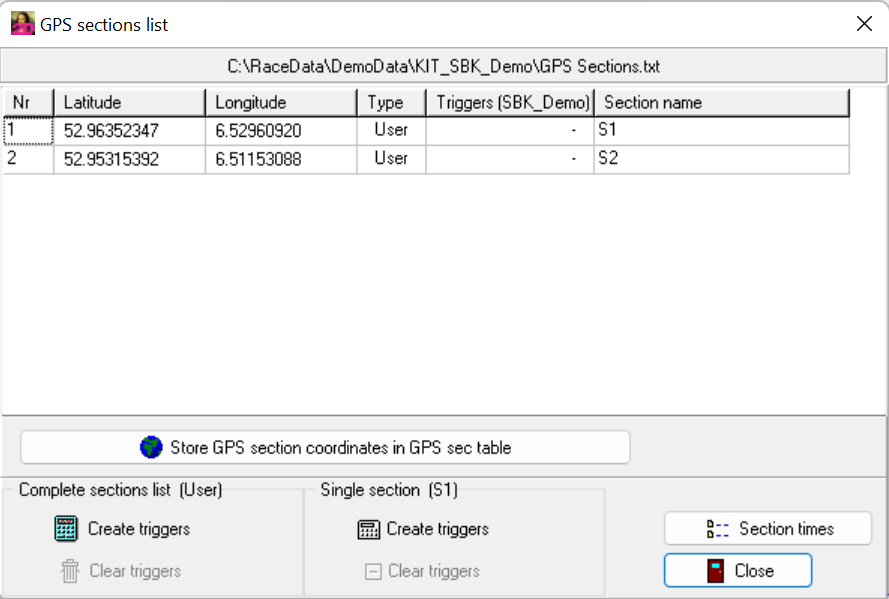This screenshot has height=599, width=889.
Task: Open the GPS Sections.txt file path bar
Action: [x=443, y=67]
